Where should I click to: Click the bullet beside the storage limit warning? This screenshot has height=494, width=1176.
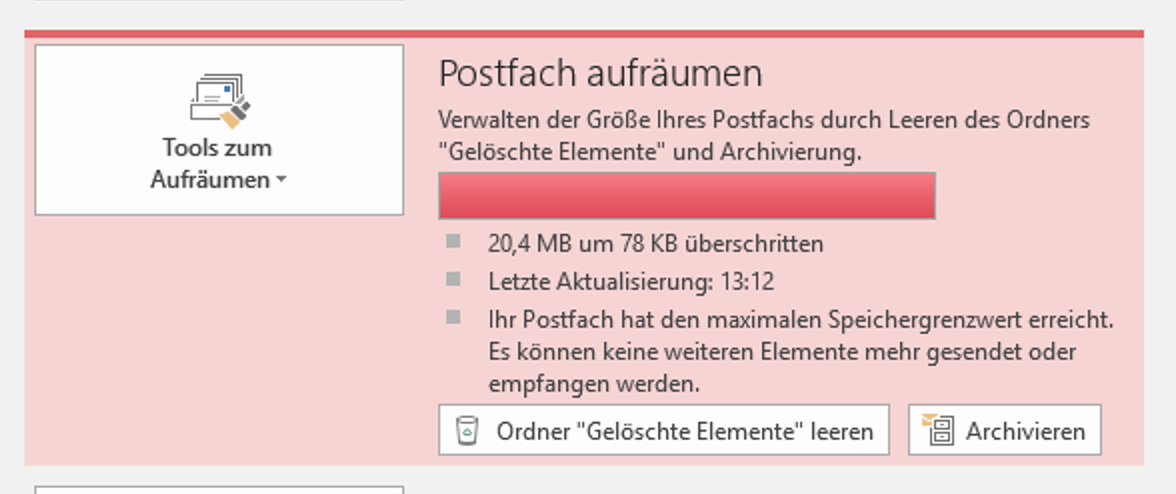(454, 317)
